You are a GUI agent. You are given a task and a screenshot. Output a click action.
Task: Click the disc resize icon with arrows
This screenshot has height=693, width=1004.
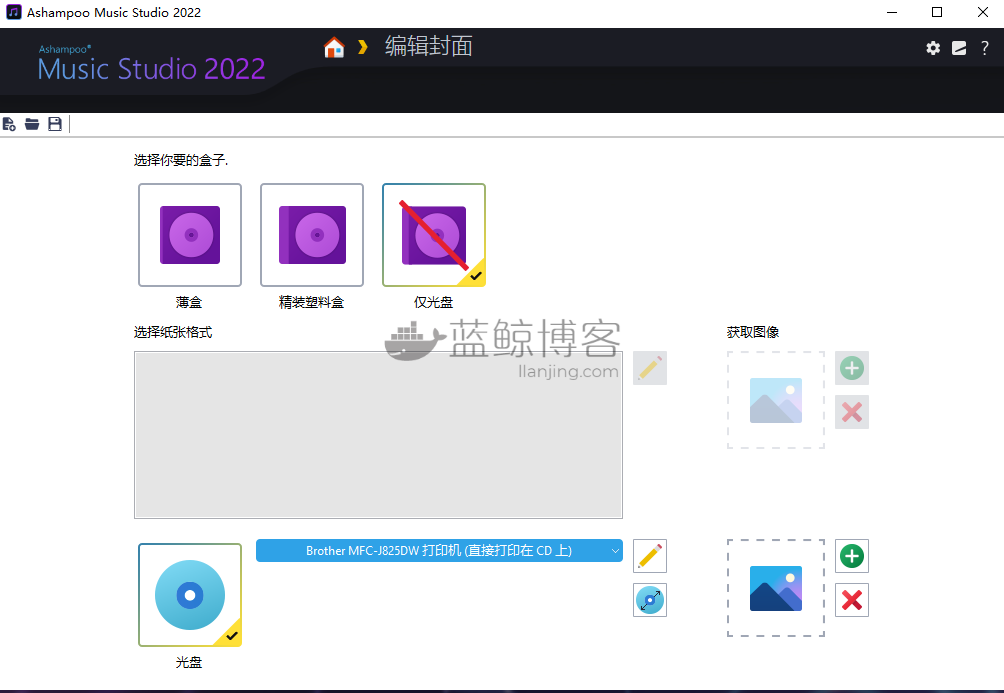650,600
